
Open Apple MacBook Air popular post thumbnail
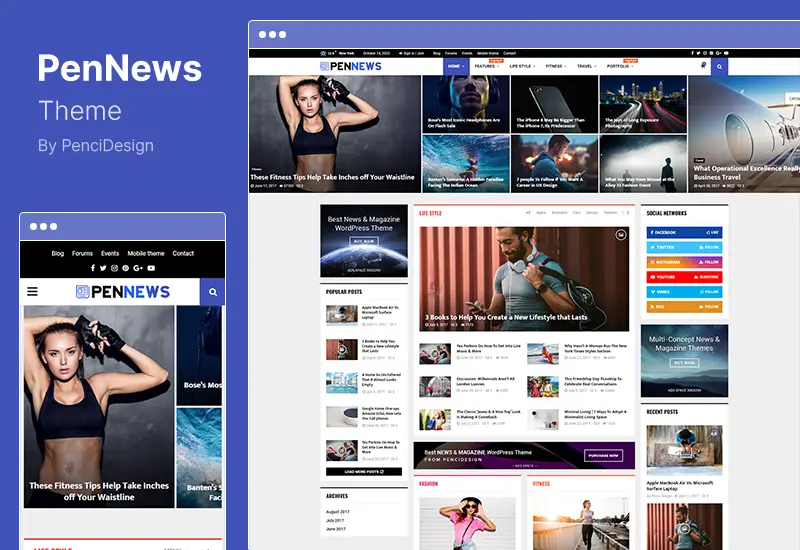tap(342, 315)
